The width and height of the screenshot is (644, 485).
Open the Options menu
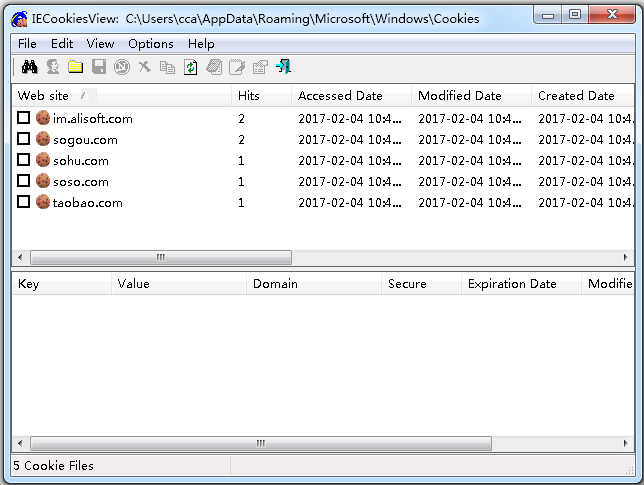[x=150, y=44]
